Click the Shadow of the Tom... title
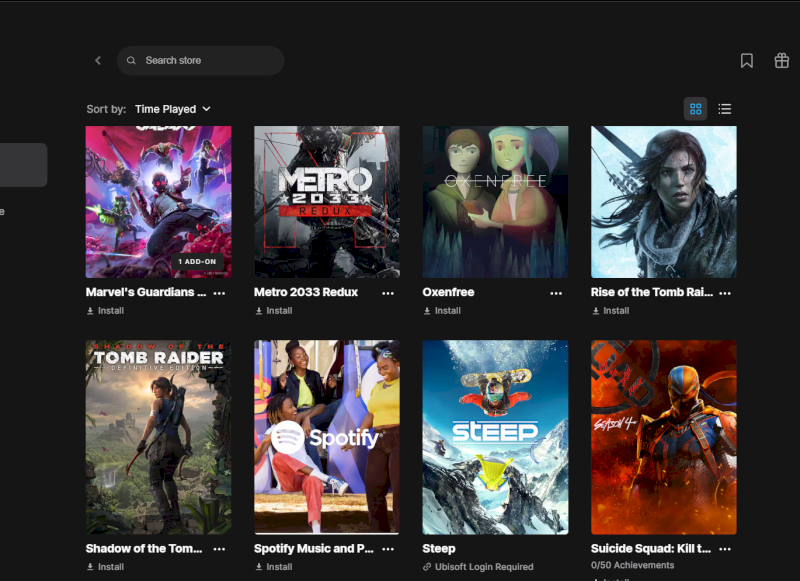The width and height of the screenshot is (800, 581). 144,548
